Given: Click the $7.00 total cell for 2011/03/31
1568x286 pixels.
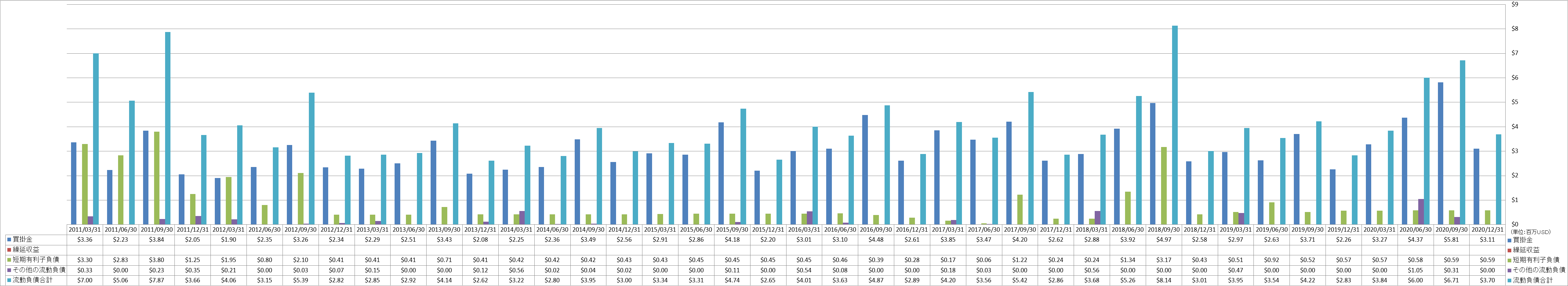Looking at the screenshot, I should click(x=84, y=281).
